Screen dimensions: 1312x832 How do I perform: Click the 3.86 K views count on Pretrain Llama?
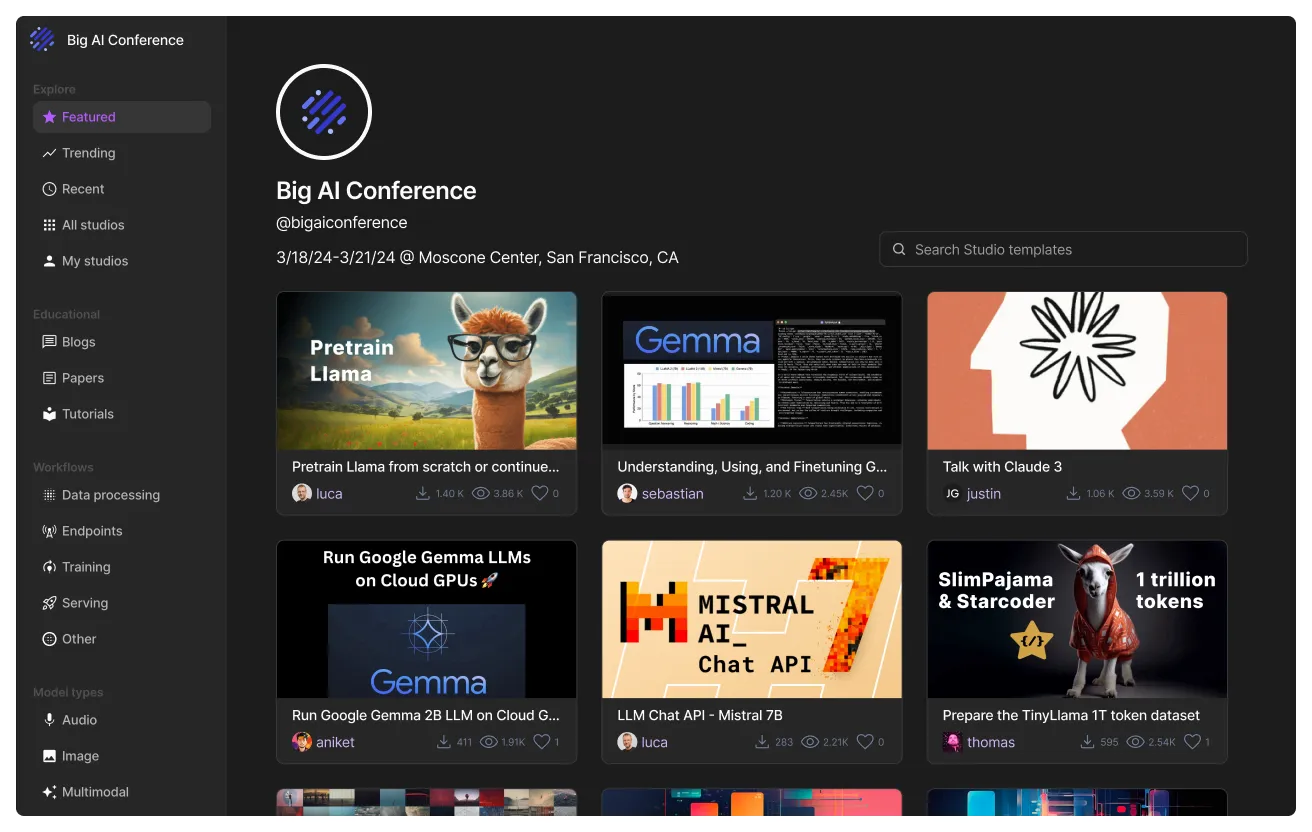[508, 494]
